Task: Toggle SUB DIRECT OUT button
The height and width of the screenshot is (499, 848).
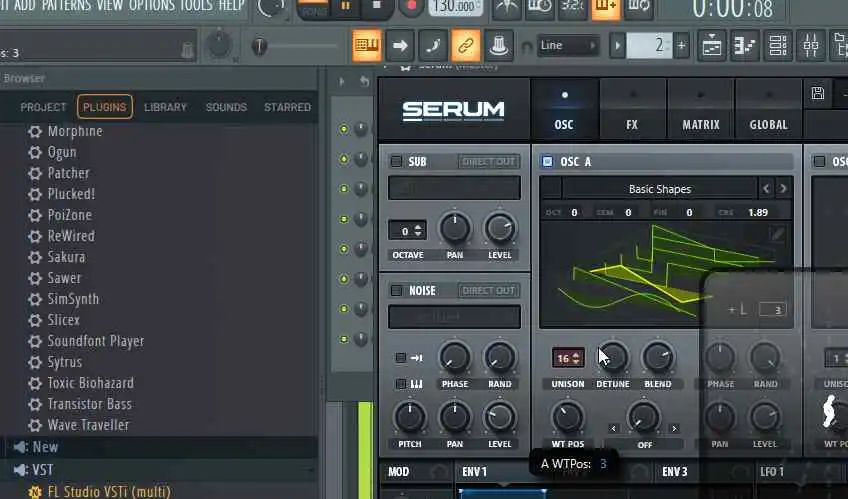Action: point(488,162)
